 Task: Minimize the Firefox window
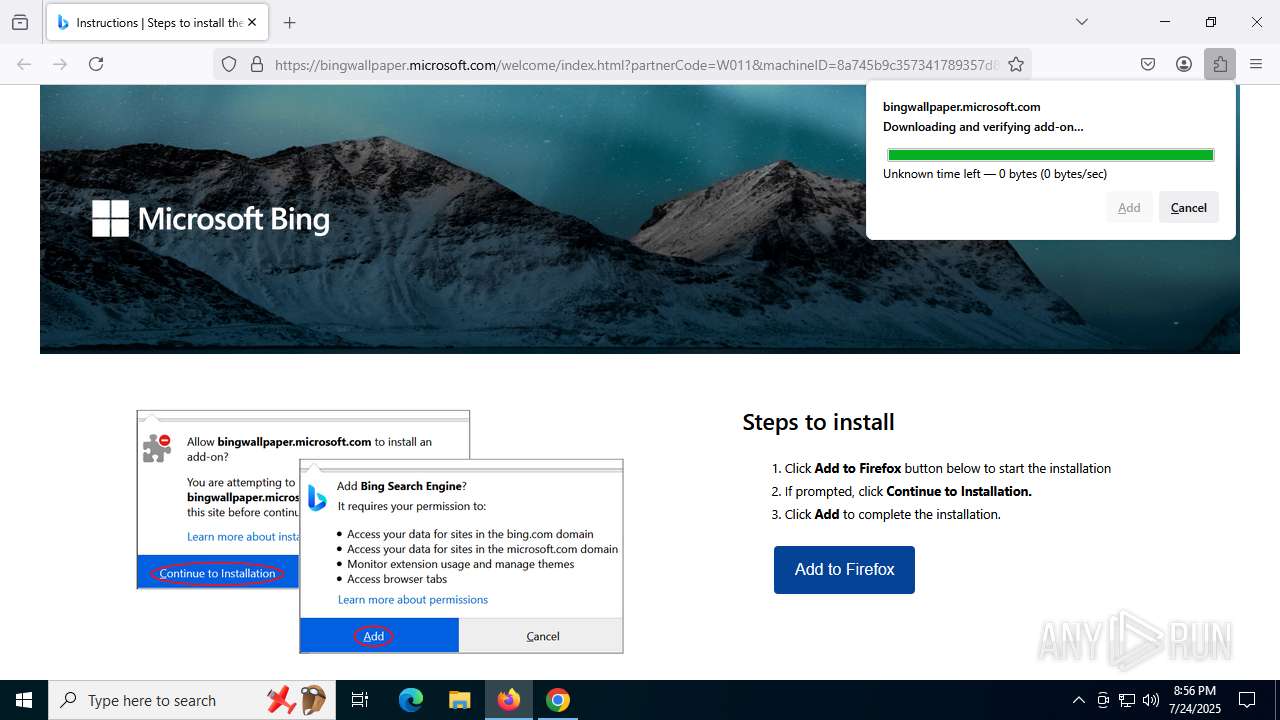click(x=1165, y=22)
